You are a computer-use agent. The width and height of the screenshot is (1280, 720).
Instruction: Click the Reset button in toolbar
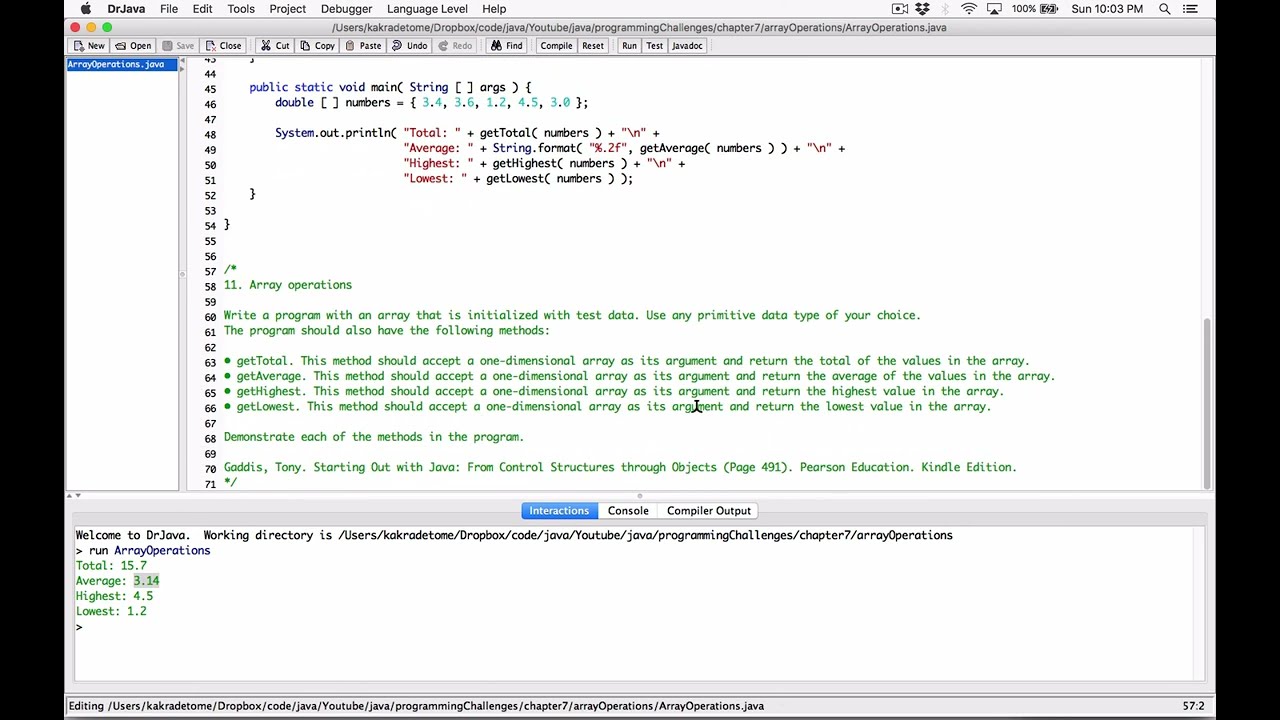(x=593, y=46)
